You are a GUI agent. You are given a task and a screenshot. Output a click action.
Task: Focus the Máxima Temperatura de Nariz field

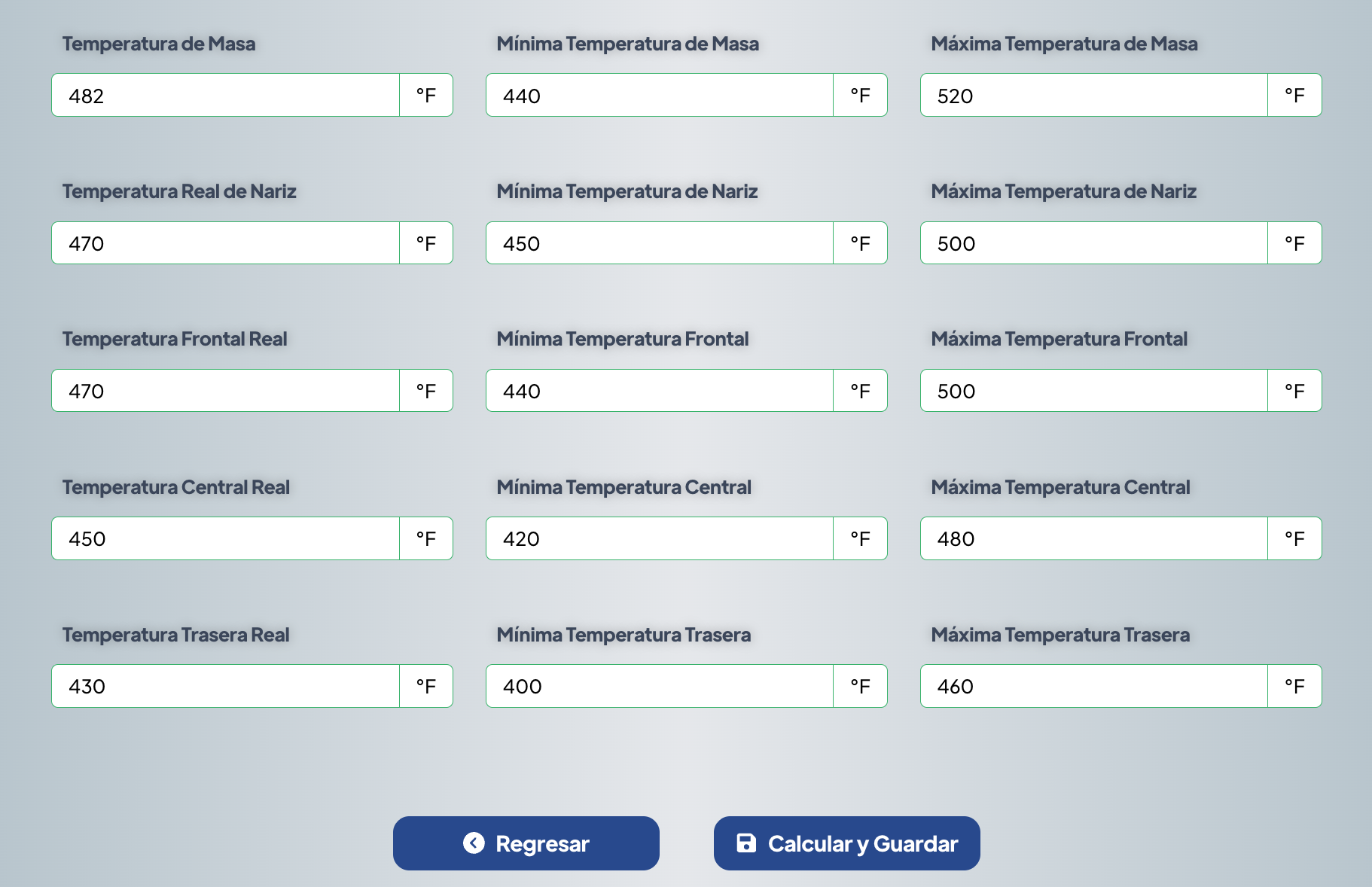1093,243
